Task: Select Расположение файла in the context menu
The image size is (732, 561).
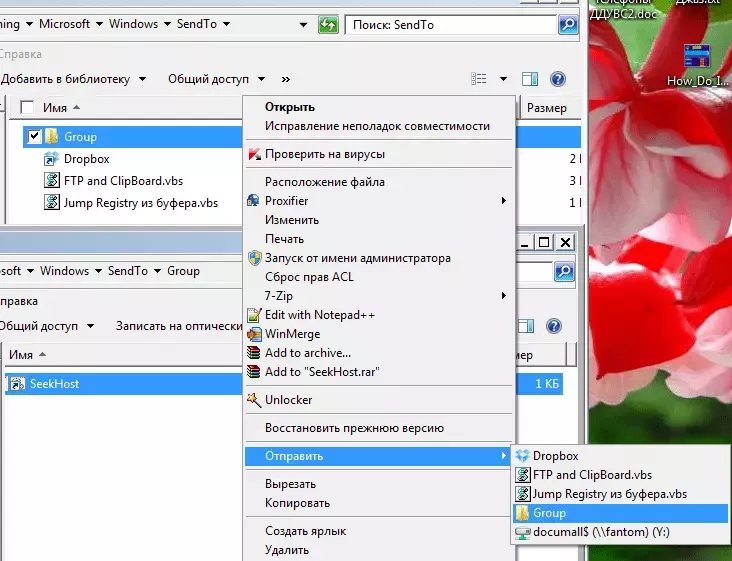Action: point(325,182)
